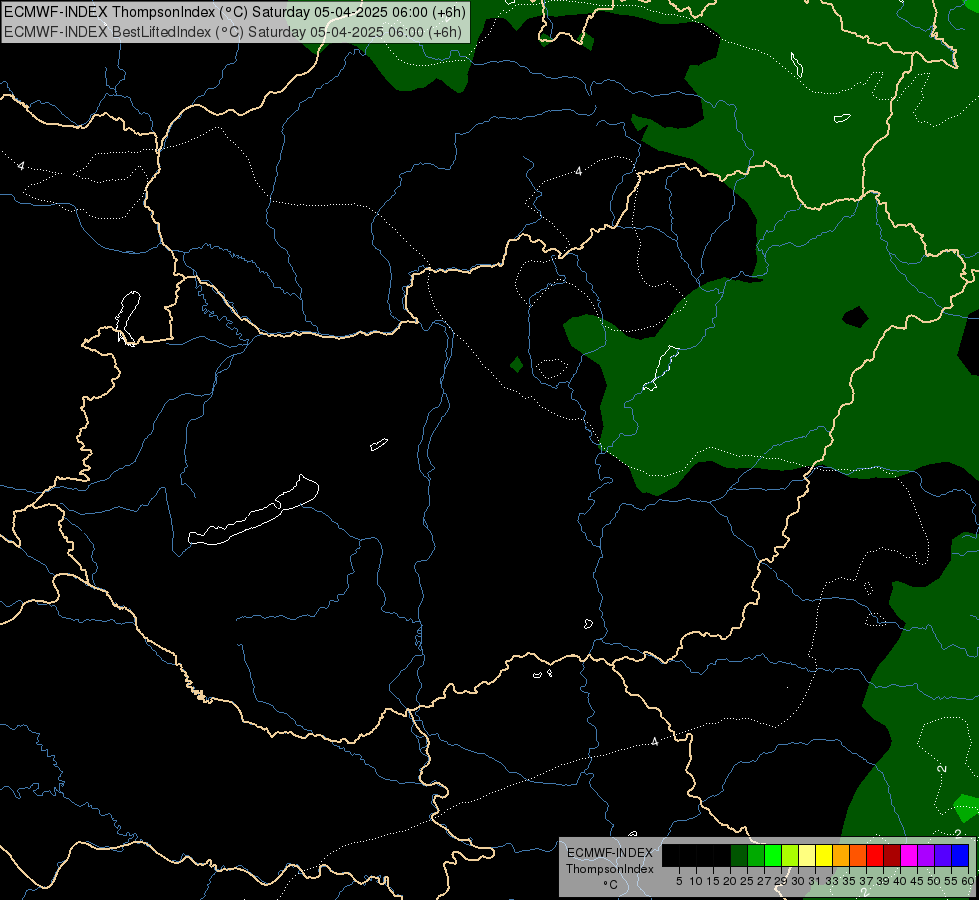Click the small green patch in map center
Screen dimensions: 979x900
[516, 364]
